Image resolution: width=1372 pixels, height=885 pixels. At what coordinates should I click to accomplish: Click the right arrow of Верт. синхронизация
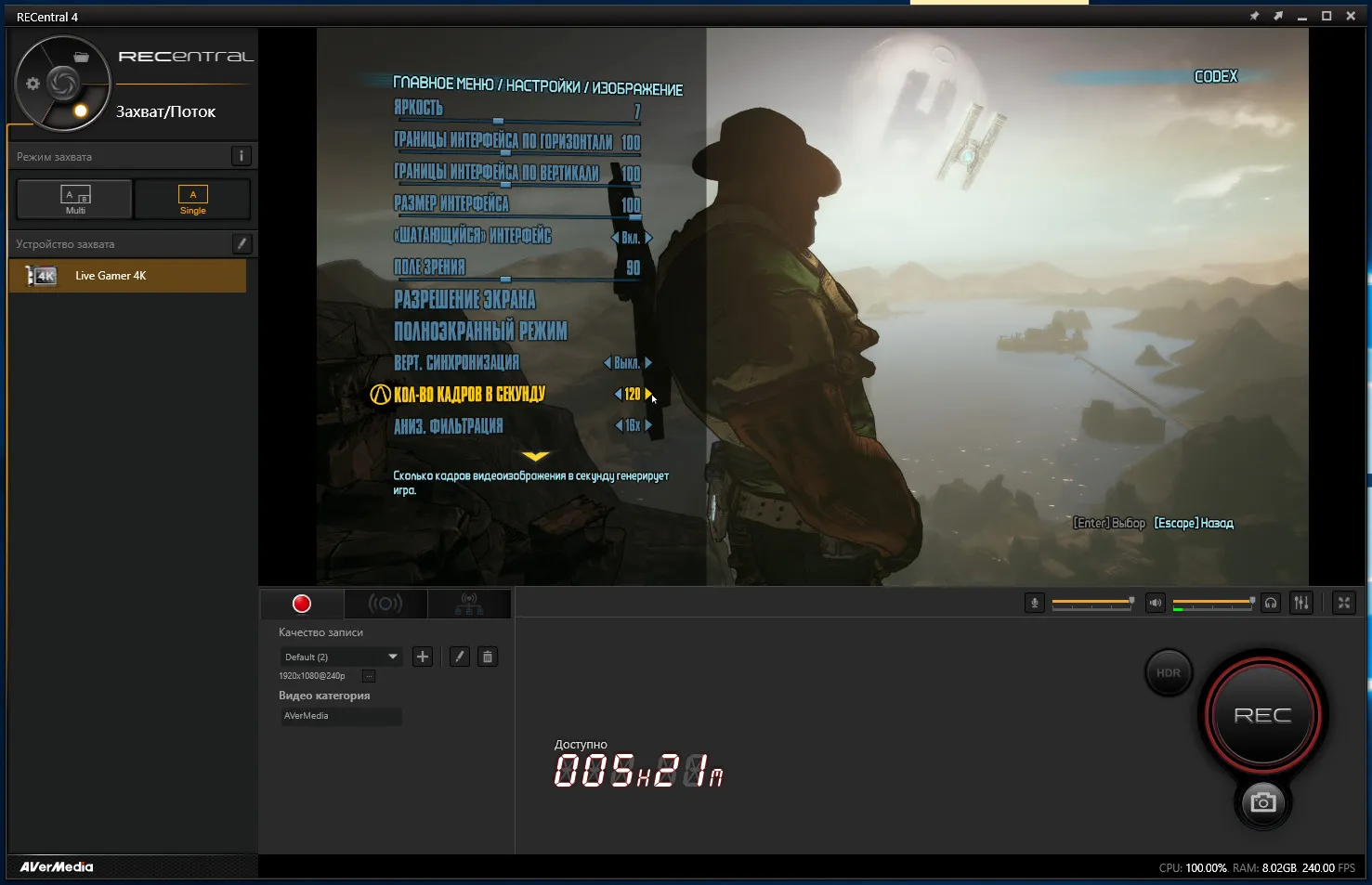(648, 362)
